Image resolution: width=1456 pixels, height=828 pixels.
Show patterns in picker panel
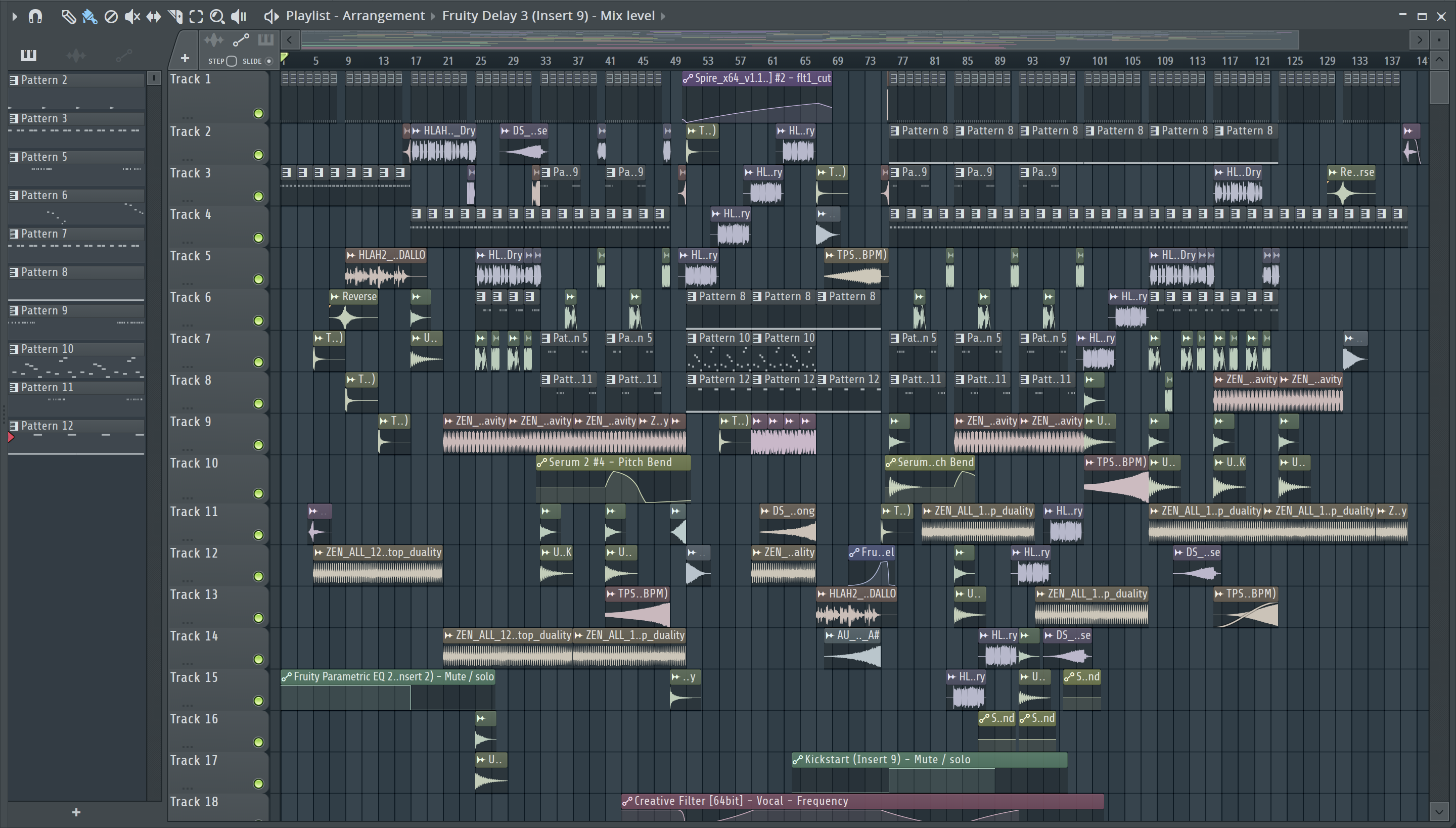pos(28,55)
